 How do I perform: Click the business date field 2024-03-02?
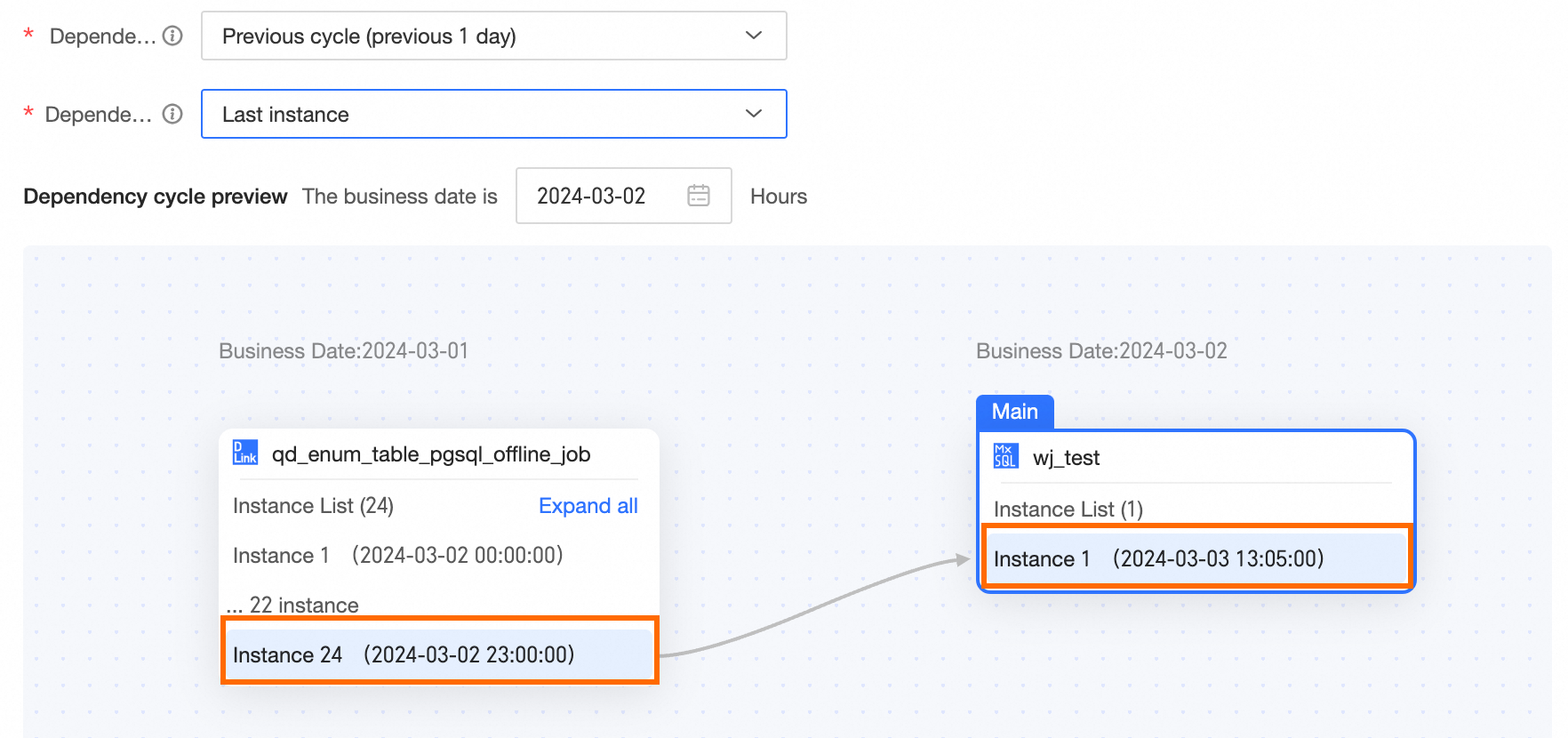point(624,196)
